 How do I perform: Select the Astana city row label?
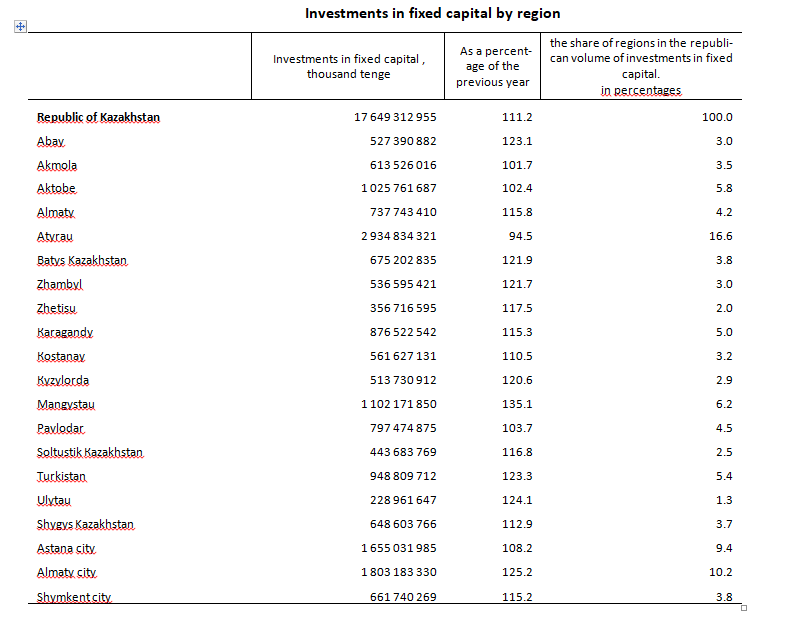pyautogui.click(x=66, y=548)
